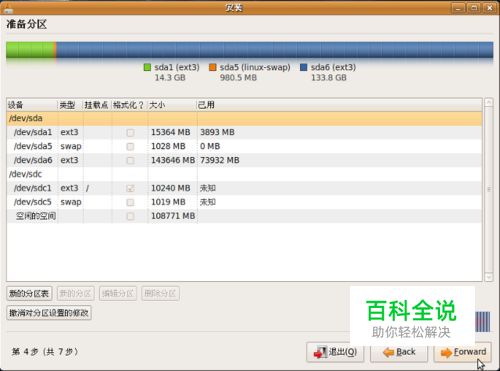Viewport: 500px width, 371px height.
Task: Close the installer window
Action: click(x=490, y=8)
